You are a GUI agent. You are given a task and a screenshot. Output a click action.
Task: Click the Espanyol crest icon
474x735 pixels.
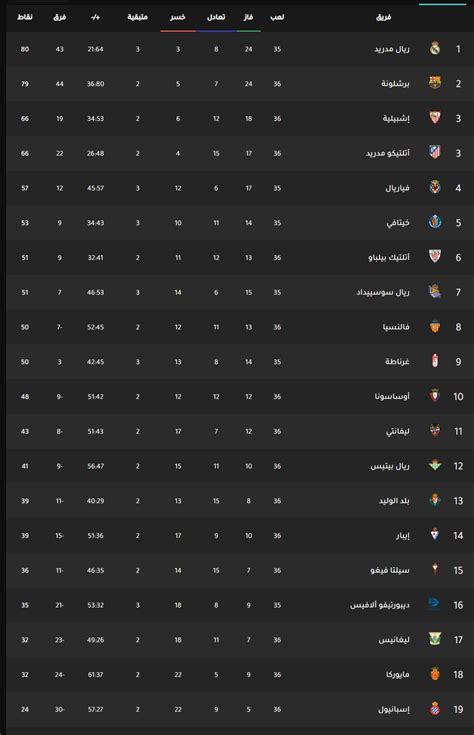[435, 709]
